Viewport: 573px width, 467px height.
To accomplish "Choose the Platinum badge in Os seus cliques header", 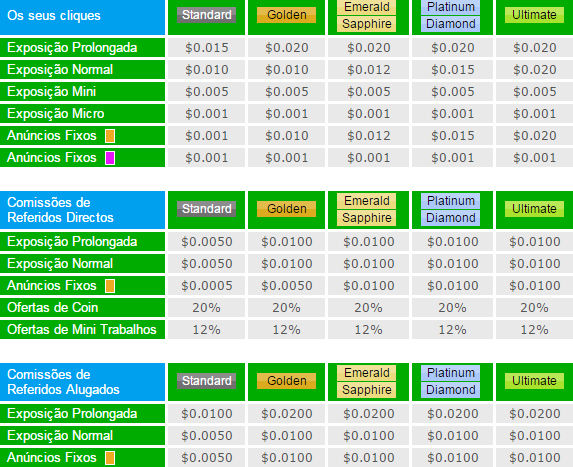I will [451, 7].
